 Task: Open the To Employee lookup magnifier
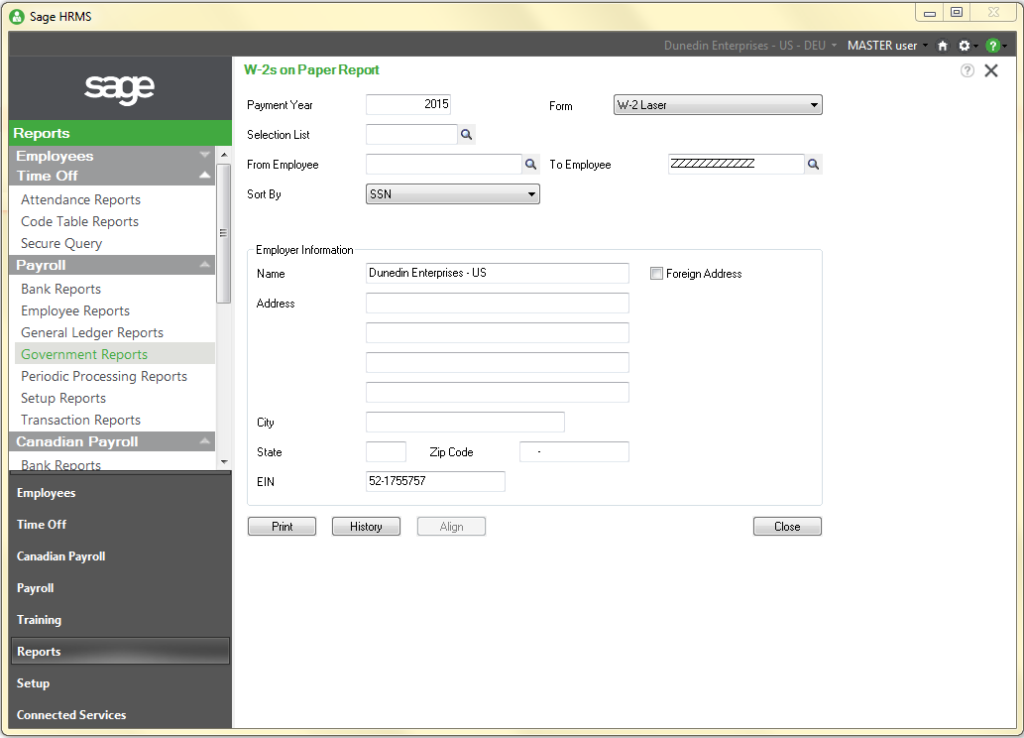[813, 164]
